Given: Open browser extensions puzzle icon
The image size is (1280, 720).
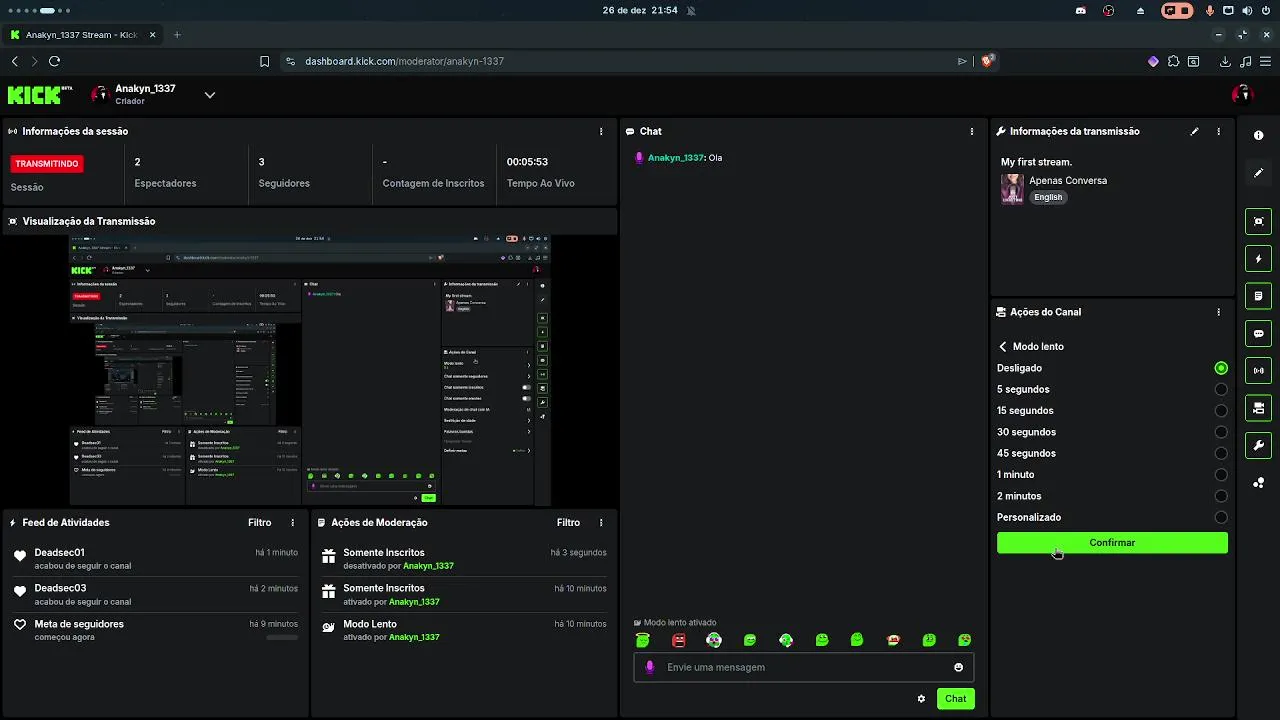Looking at the screenshot, I should click(x=1173, y=61).
